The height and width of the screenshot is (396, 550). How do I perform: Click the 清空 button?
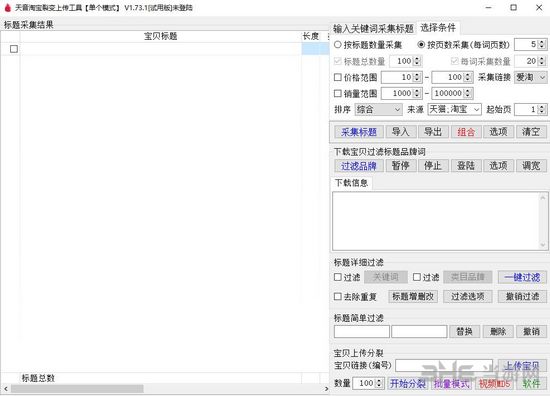click(x=531, y=132)
